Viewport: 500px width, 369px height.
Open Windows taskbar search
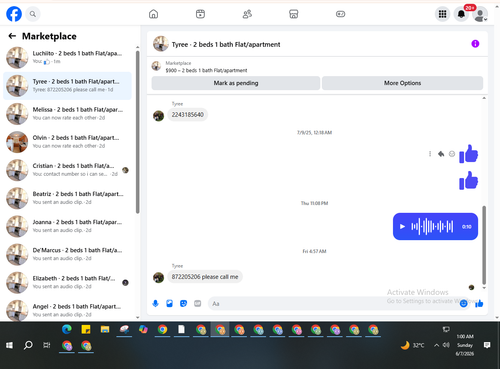(28, 345)
